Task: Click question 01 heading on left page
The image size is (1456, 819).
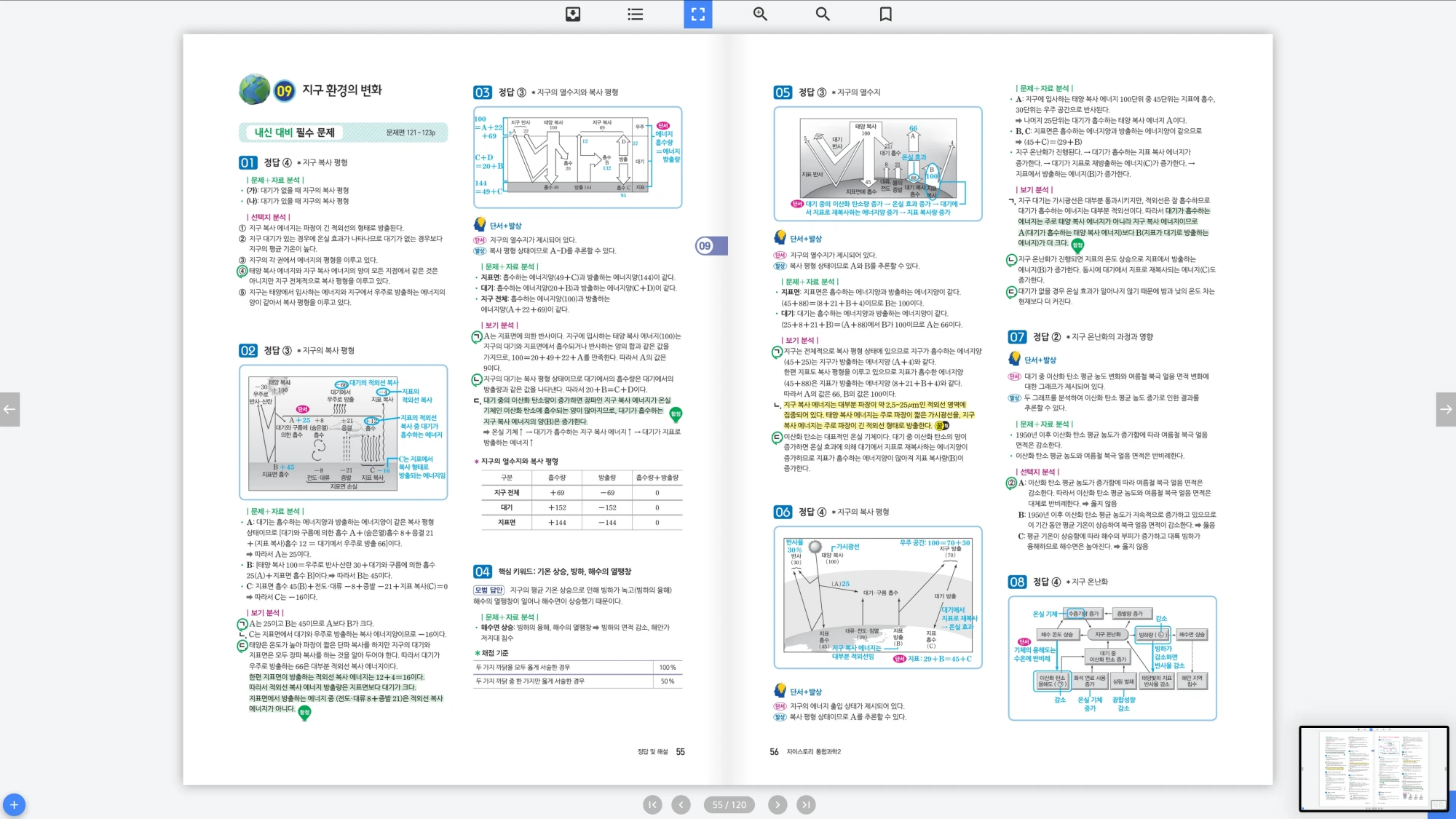Action: 248,162
